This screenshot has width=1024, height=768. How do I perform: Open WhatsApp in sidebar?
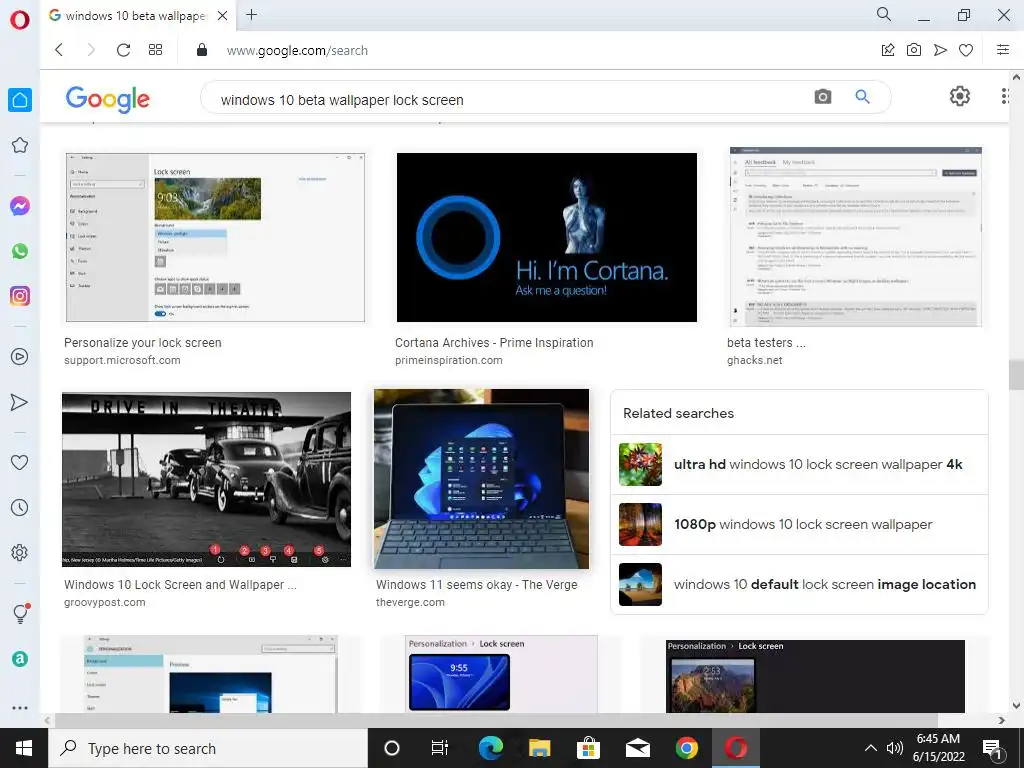[20, 251]
